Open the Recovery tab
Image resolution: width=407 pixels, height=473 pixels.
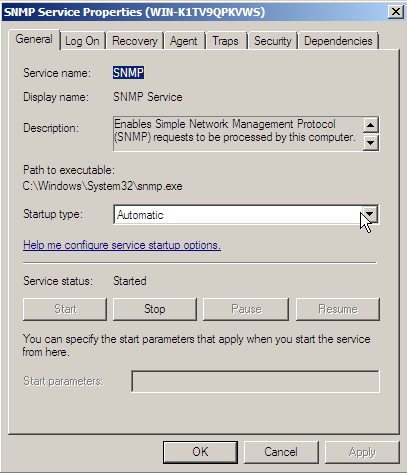[x=135, y=41]
